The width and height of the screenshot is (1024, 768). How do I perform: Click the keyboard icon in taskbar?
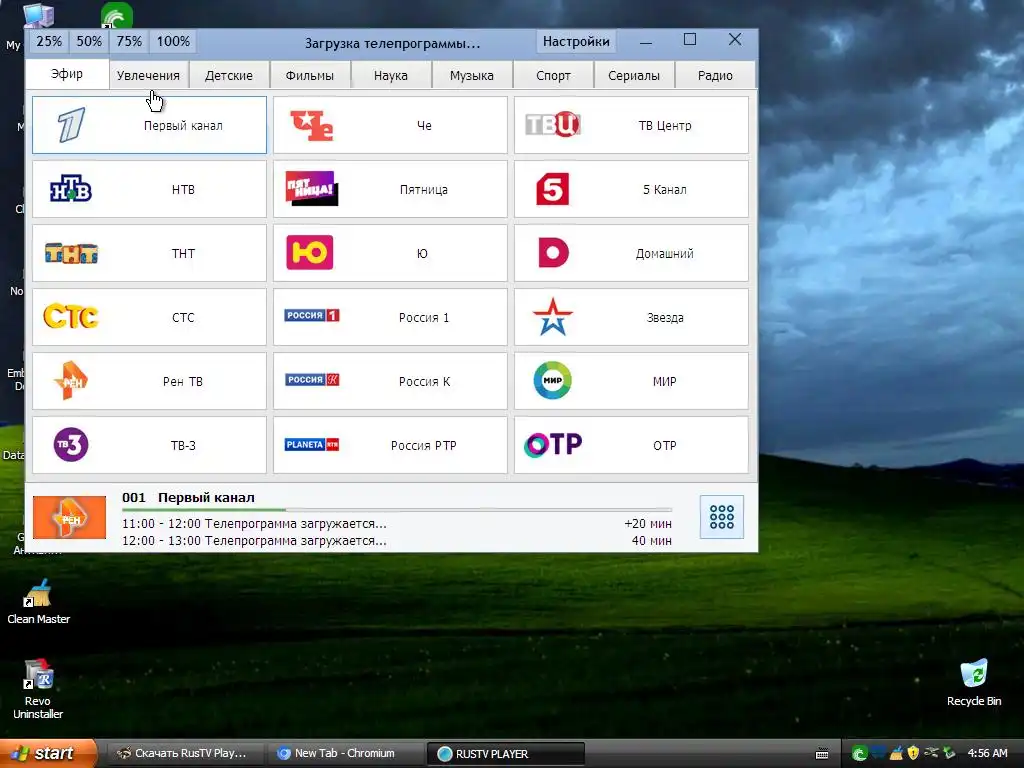coord(822,754)
